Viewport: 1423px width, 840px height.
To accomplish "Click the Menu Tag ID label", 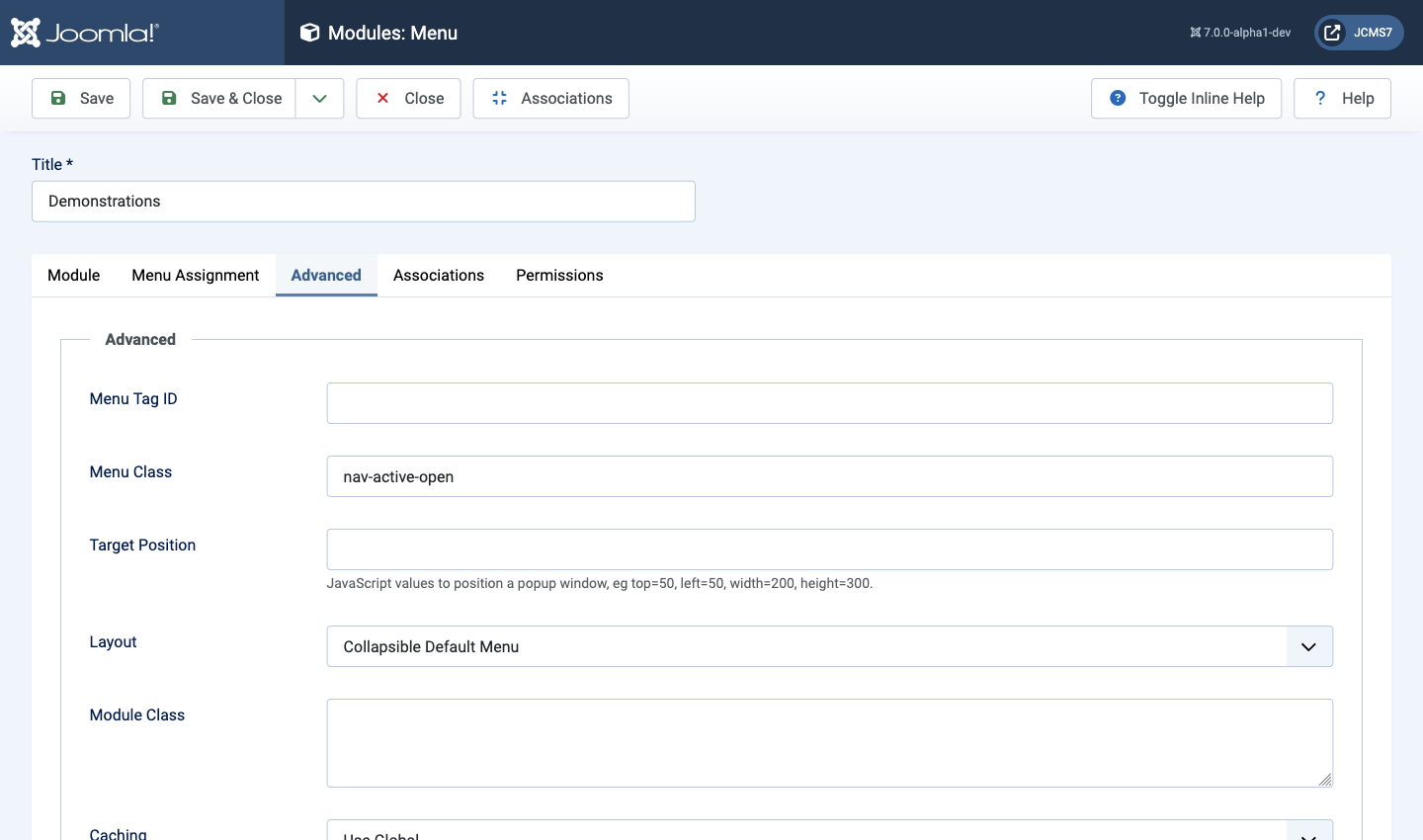I will [x=133, y=399].
